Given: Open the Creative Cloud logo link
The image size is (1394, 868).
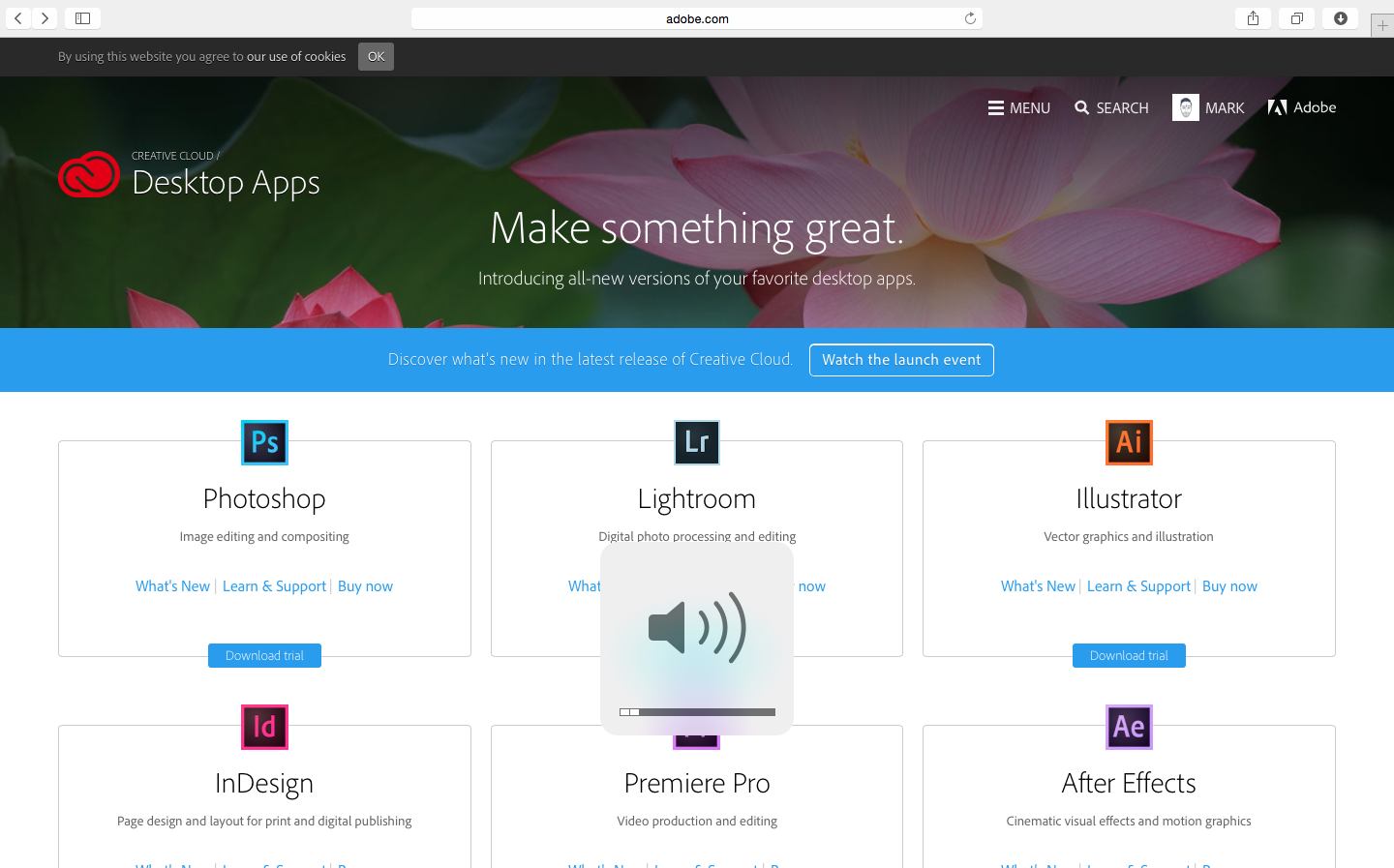Looking at the screenshot, I should coord(89,175).
